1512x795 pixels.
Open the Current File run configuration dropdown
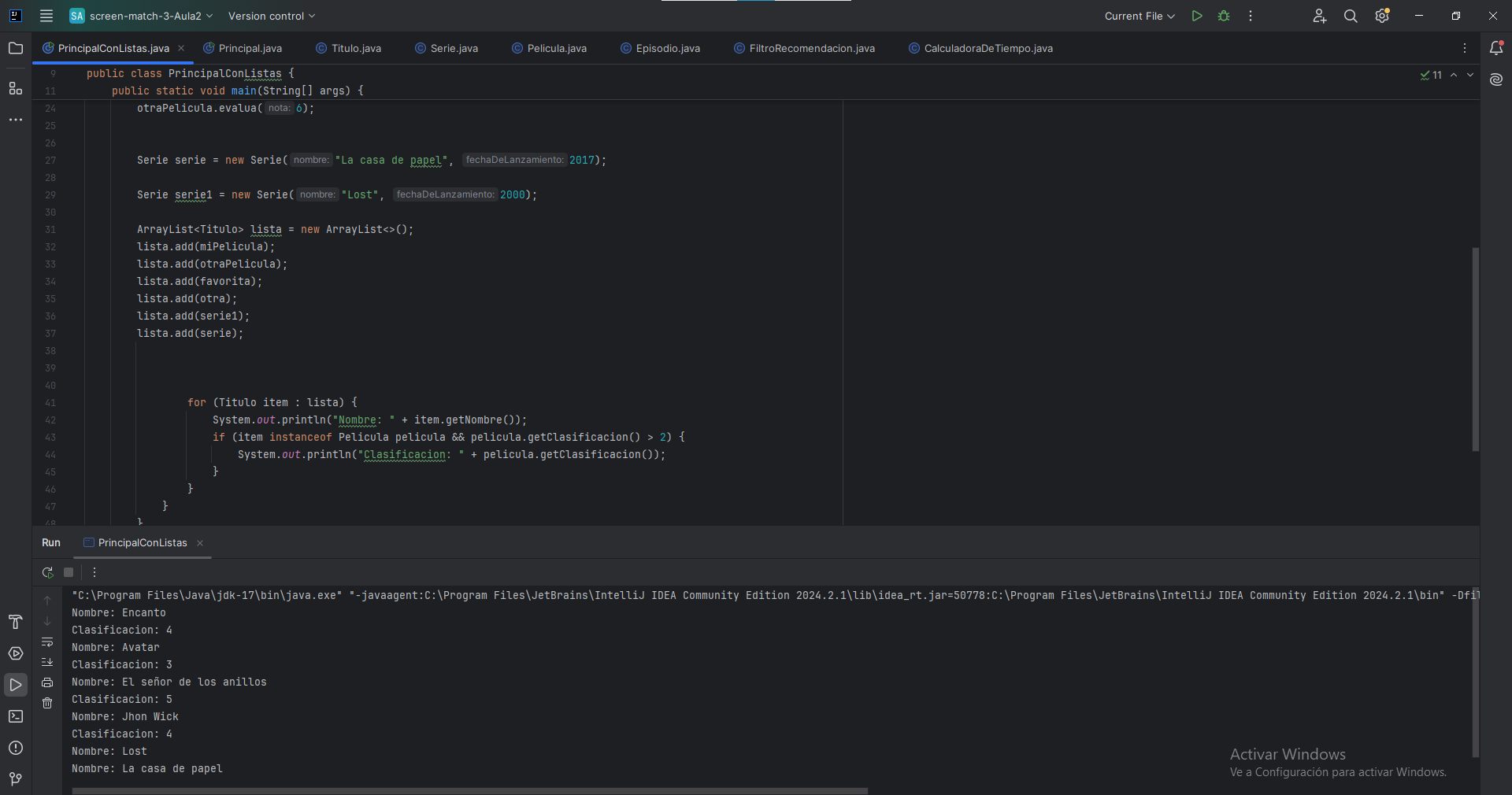(x=1140, y=16)
